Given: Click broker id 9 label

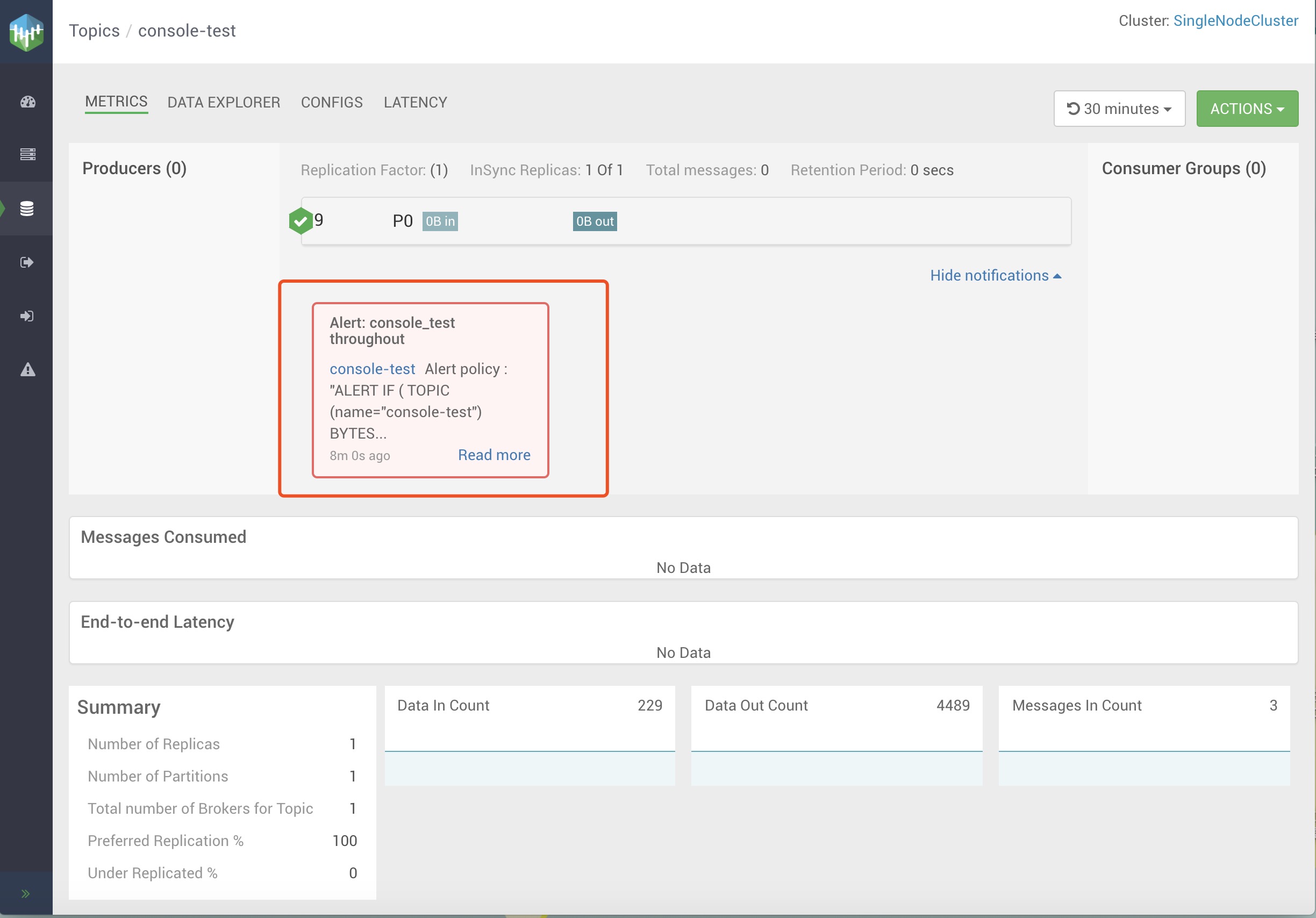Looking at the screenshot, I should tap(319, 220).
